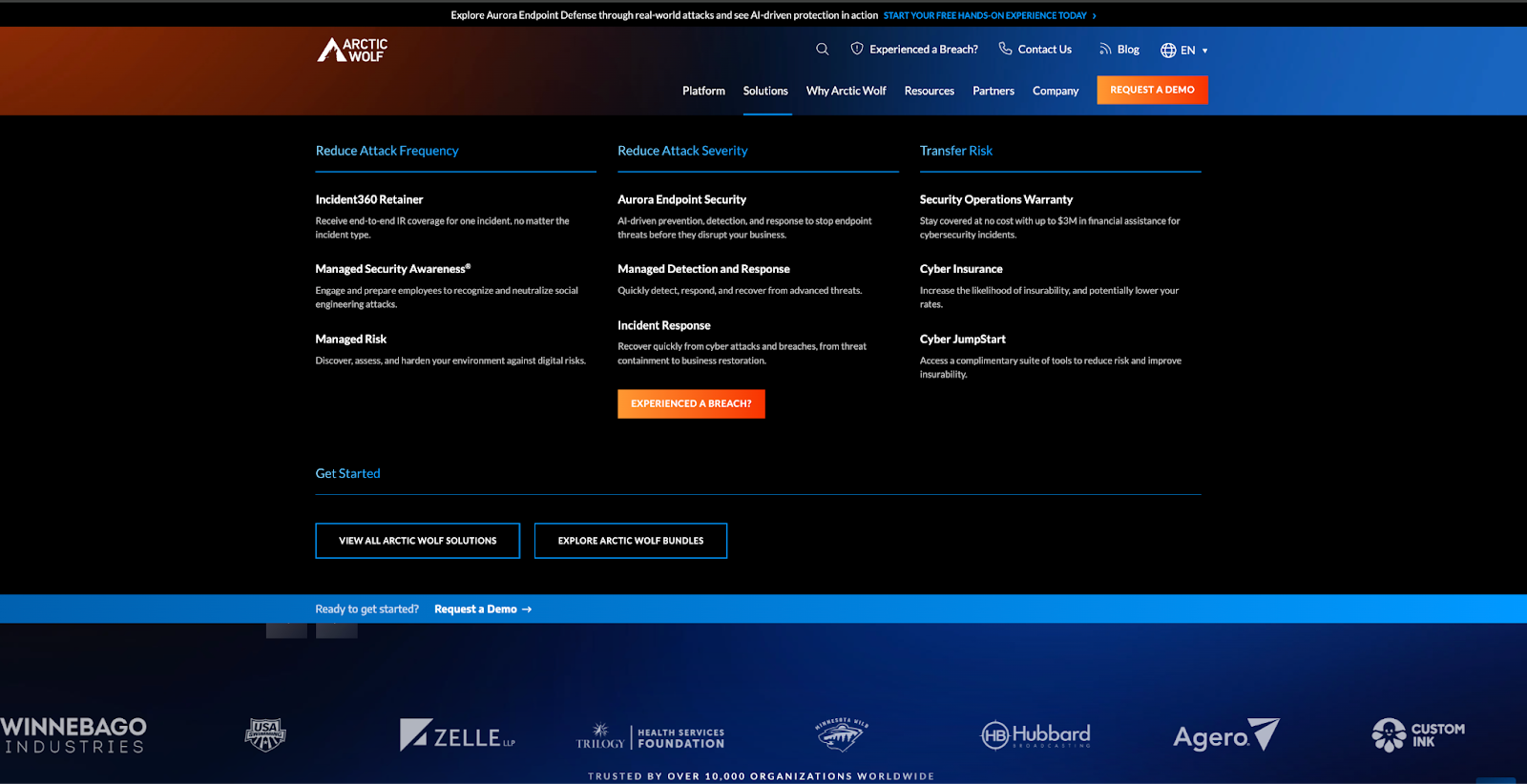Open the Transfer Risk heading link
The height and width of the screenshot is (784, 1527).
956,151
